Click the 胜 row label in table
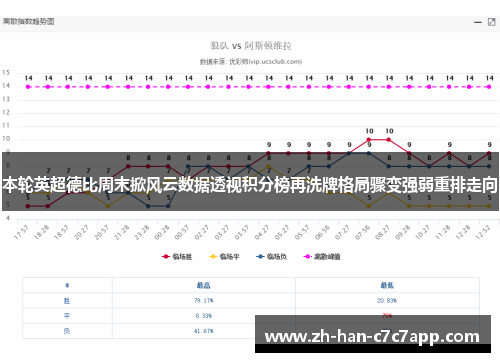 67,301
